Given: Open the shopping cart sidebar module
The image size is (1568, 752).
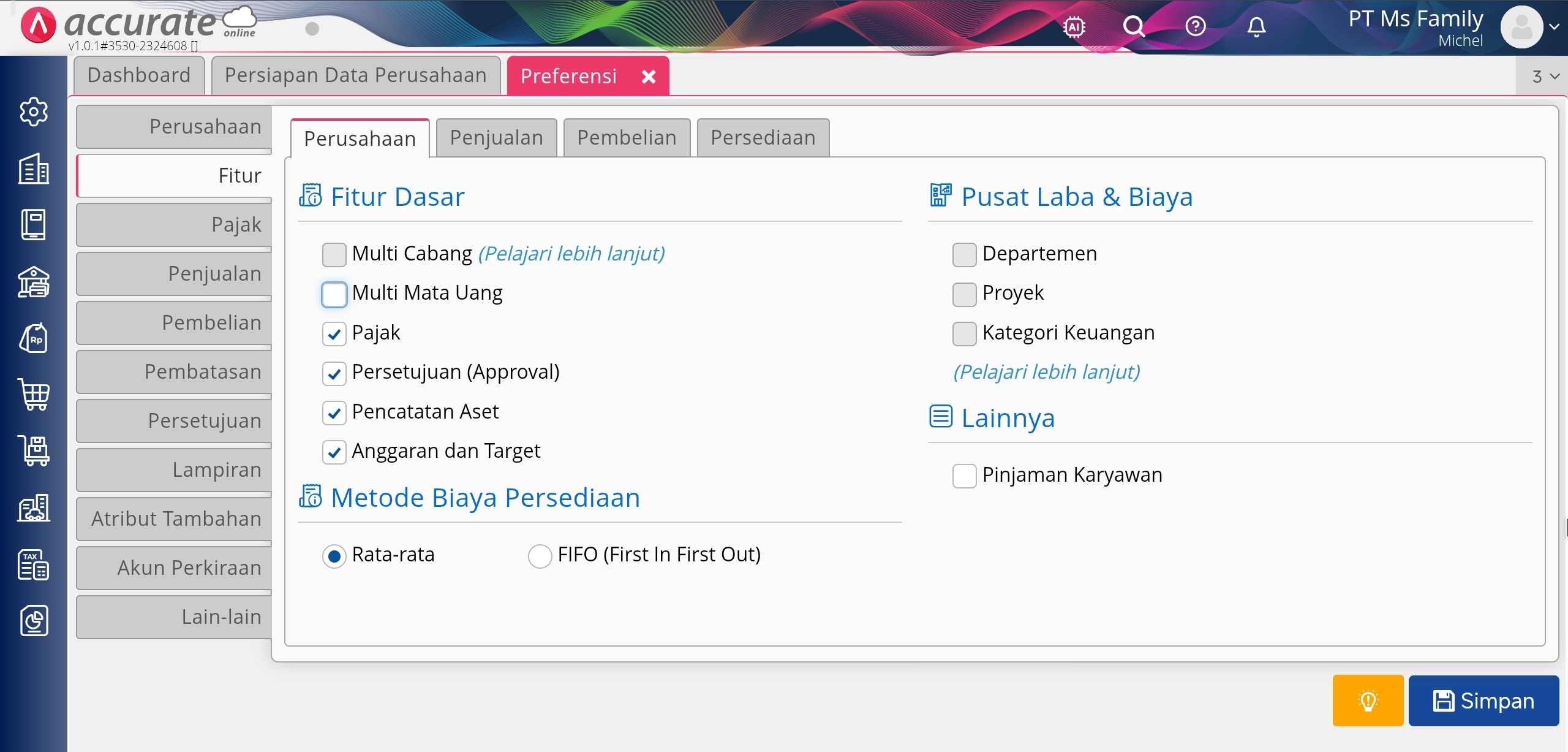Looking at the screenshot, I should pyautogui.click(x=34, y=394).
